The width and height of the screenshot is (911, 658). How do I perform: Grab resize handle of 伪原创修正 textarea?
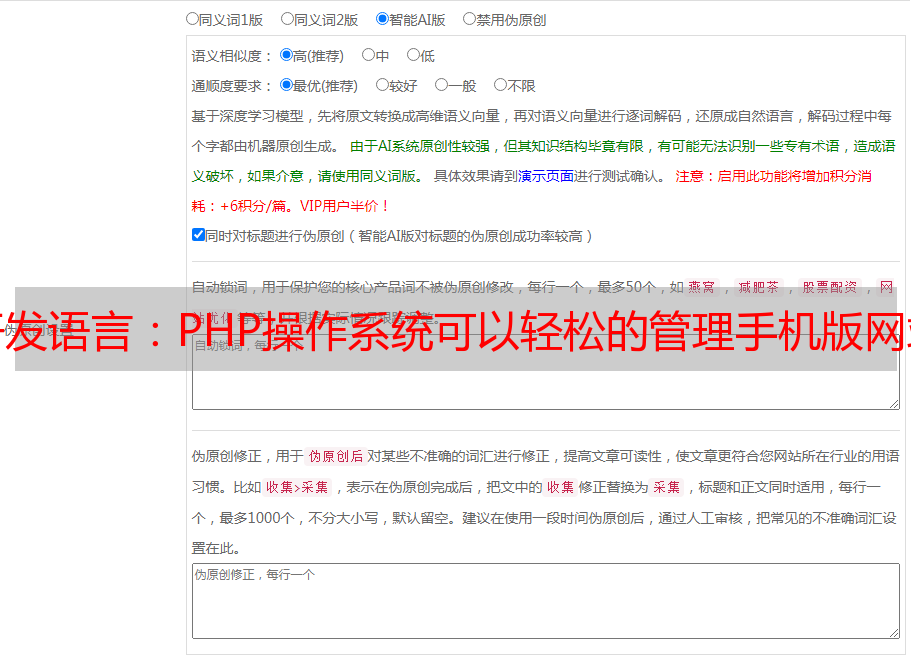[894, 632]
